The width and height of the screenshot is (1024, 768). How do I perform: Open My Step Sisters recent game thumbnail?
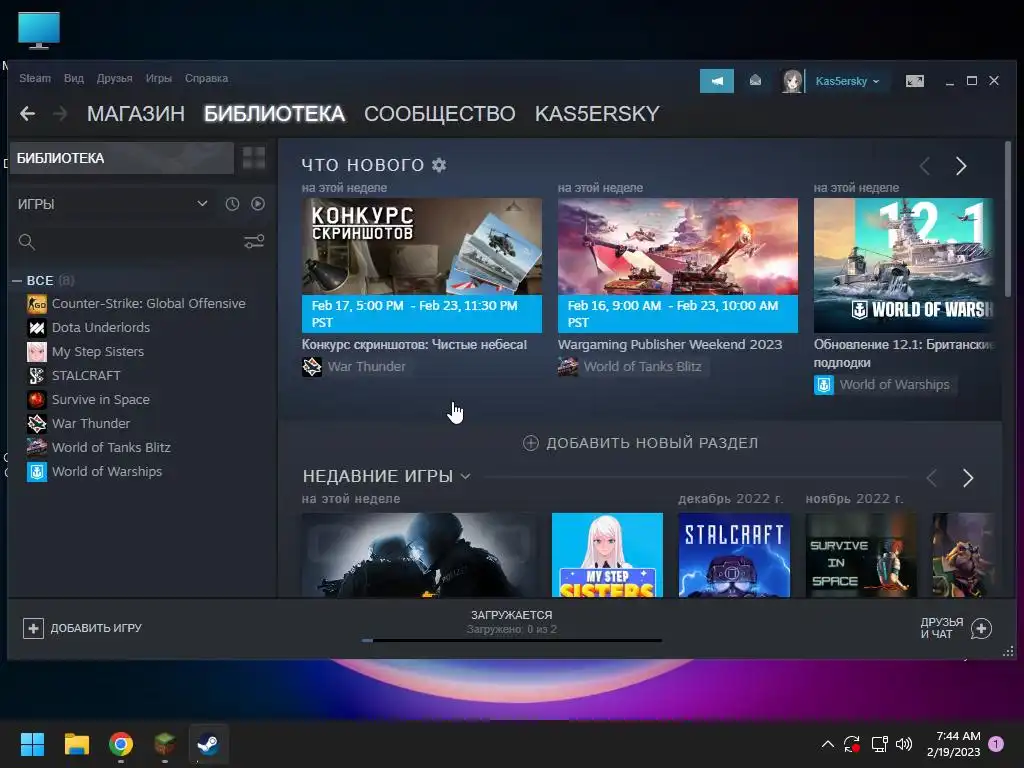pyautogui.click(x=607, y=555)
